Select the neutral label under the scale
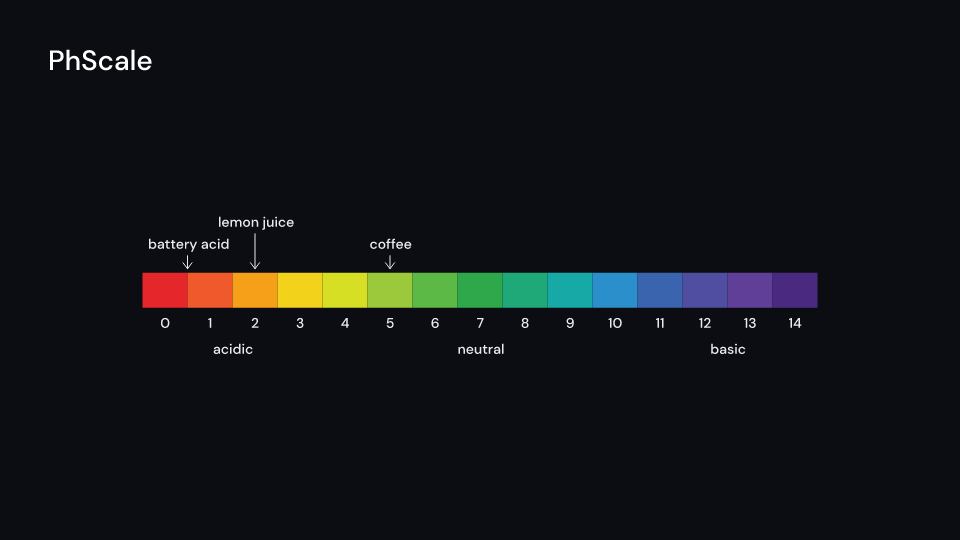 click(481, 350)
